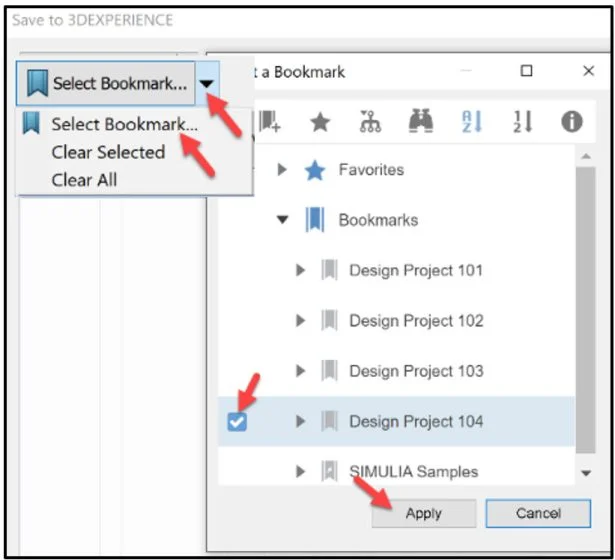Expand Design Project 101 node

tap(301, 270)
